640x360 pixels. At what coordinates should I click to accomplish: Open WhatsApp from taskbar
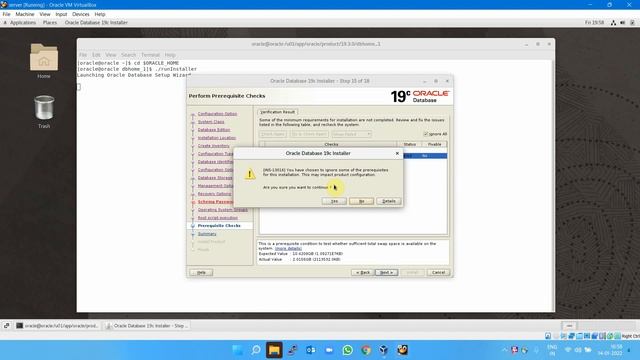347,350
